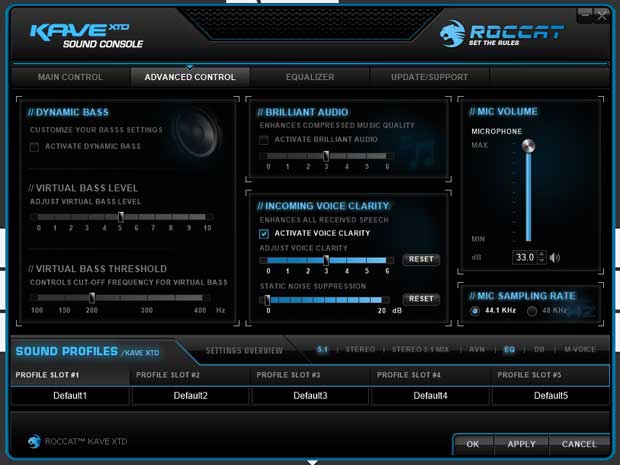Click the AVN settings overview indicator

tap(477, 350)
